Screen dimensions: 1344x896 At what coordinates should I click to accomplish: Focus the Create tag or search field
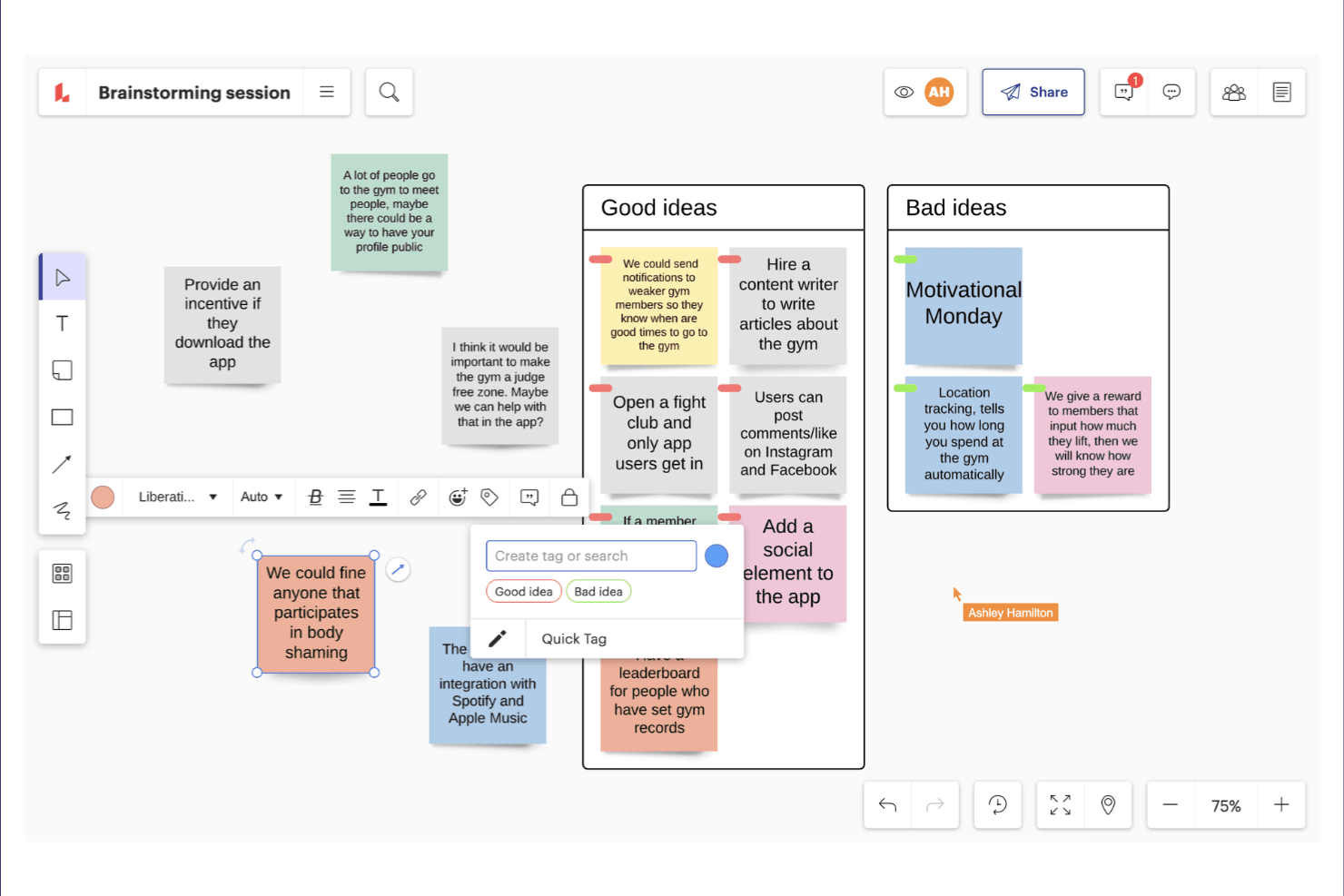[x=591, y=556]
